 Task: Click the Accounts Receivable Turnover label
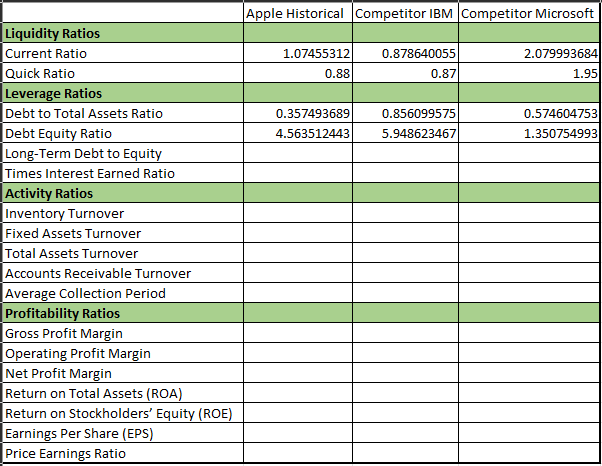coord(98,273)
